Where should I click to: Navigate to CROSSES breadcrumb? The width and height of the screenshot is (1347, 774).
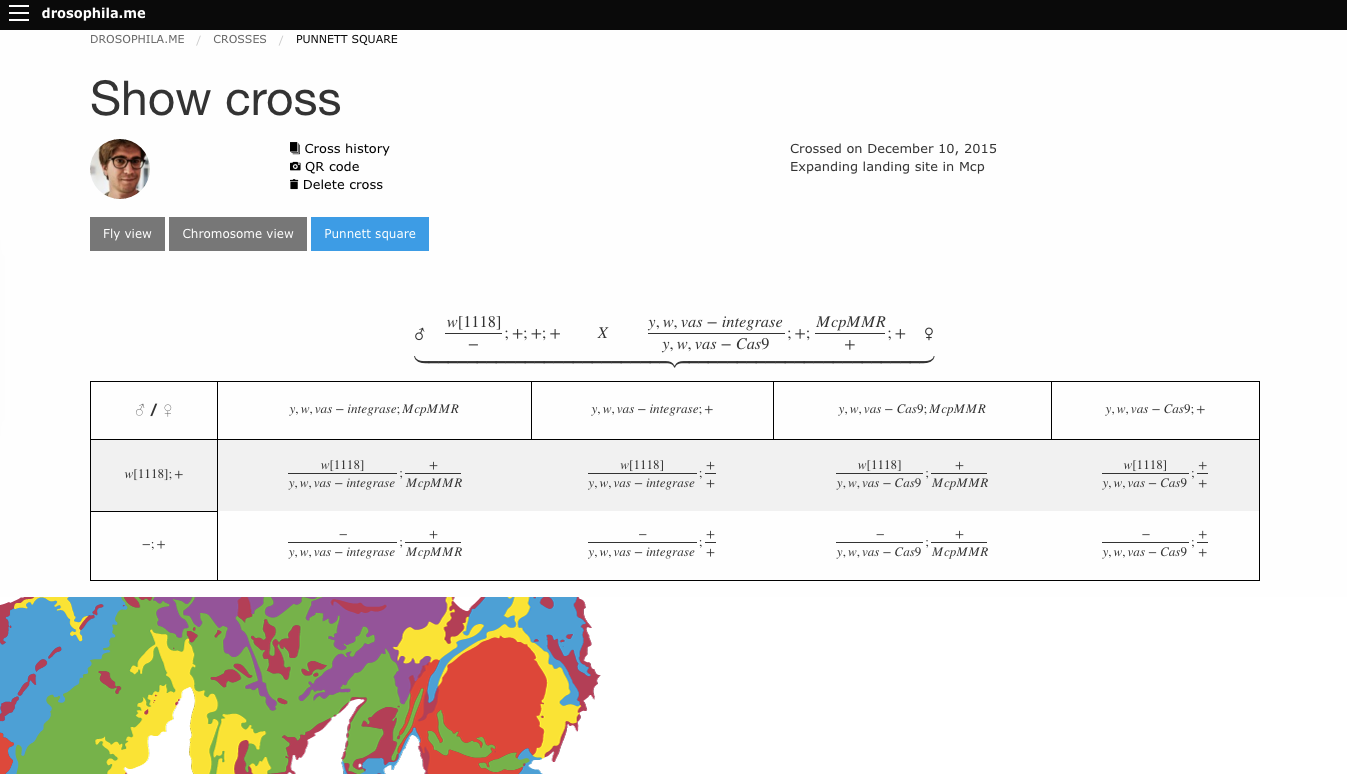pos(240,40)
